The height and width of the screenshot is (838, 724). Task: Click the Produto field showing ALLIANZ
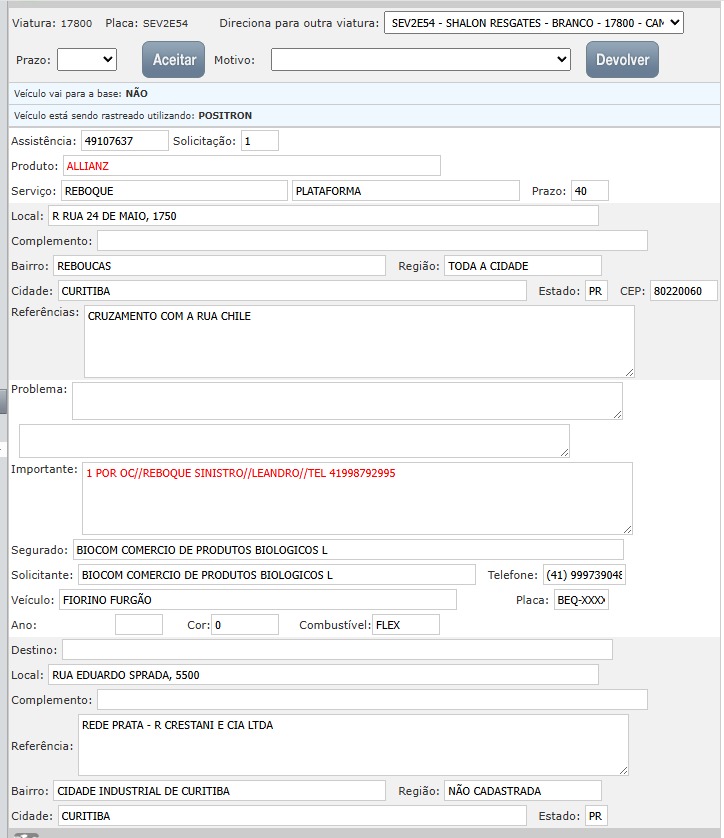pos(251,166)
